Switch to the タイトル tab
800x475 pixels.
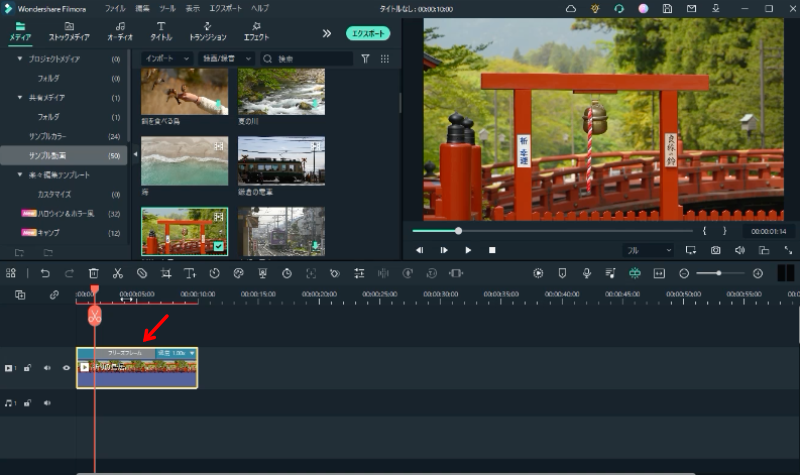tap(161, 32)
